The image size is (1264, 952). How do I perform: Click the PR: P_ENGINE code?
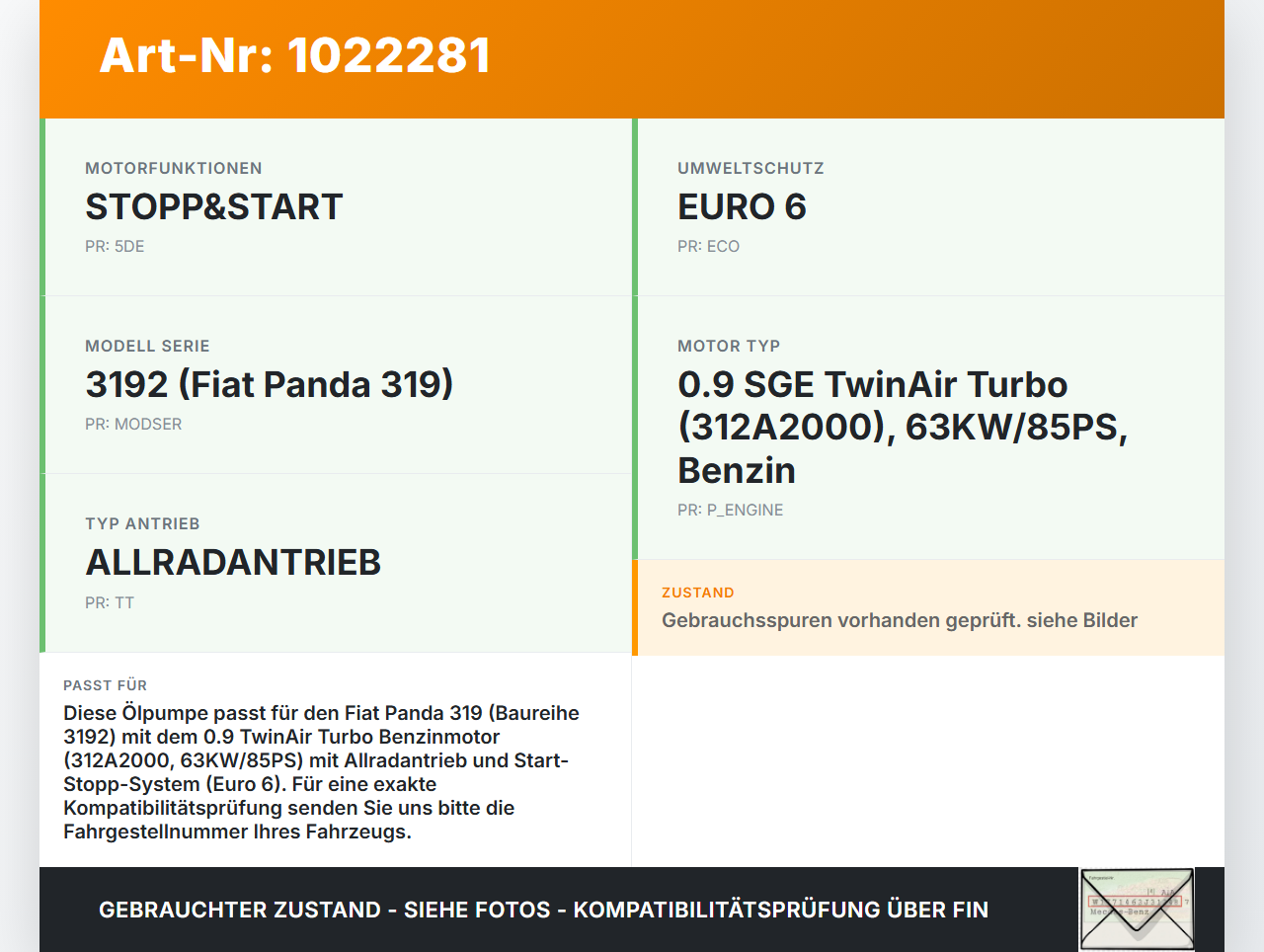730,510
